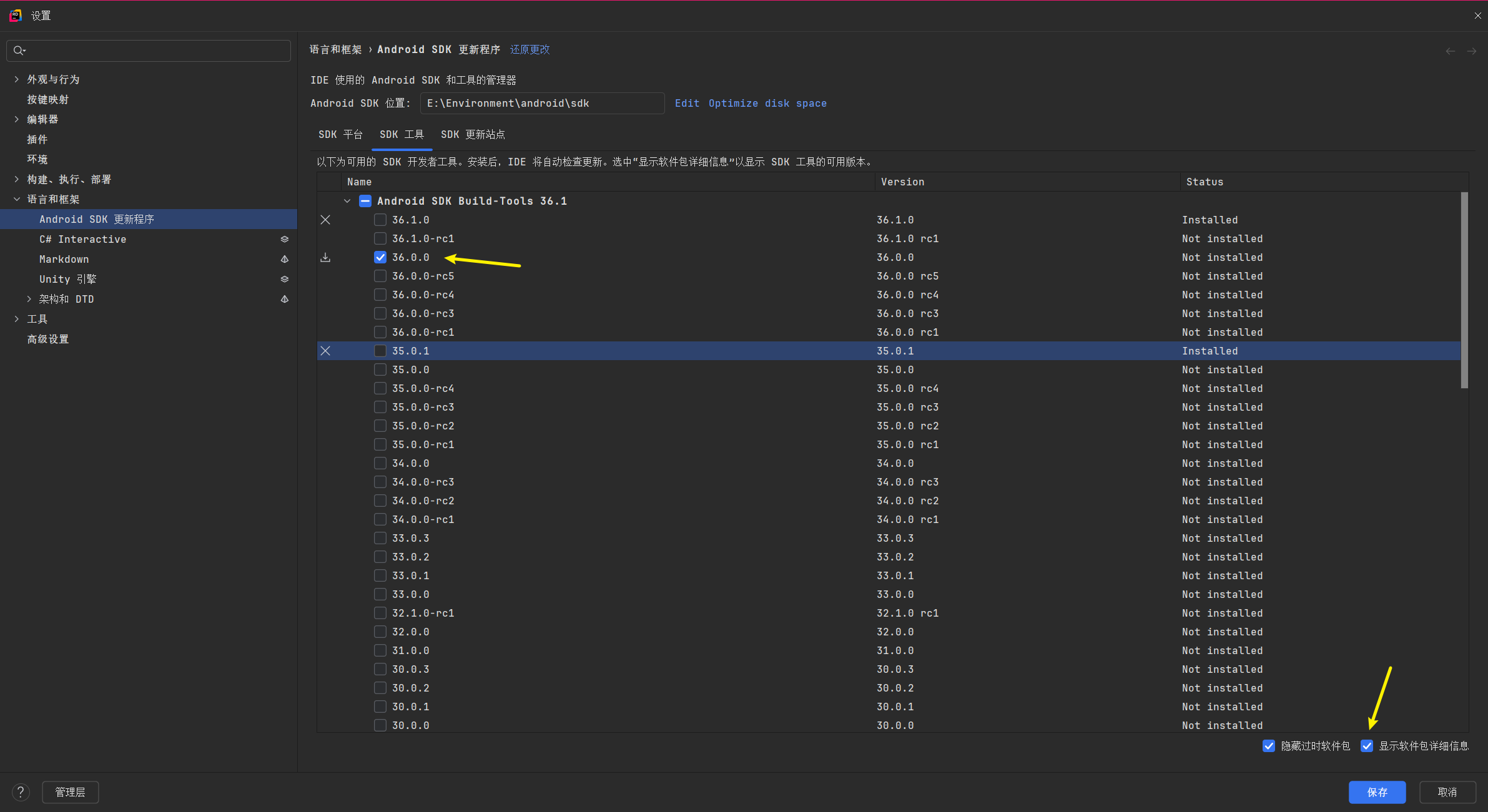Expand the 外观与行为 settings section
This screenshot has width=1488, height=812.
pyautogui.click(x=17, y=79)
